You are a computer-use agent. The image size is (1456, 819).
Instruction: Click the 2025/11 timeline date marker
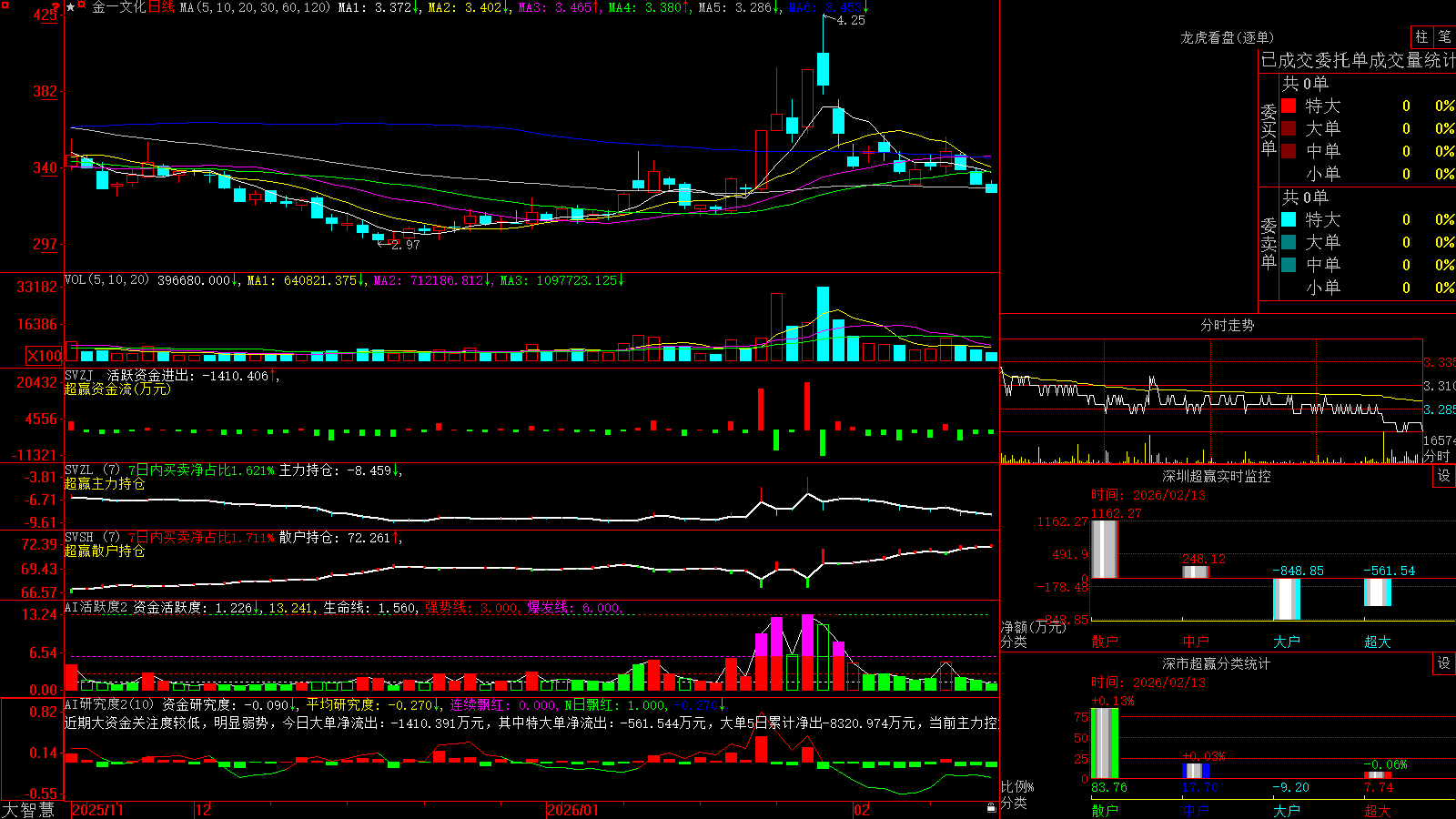coord(97,810)
